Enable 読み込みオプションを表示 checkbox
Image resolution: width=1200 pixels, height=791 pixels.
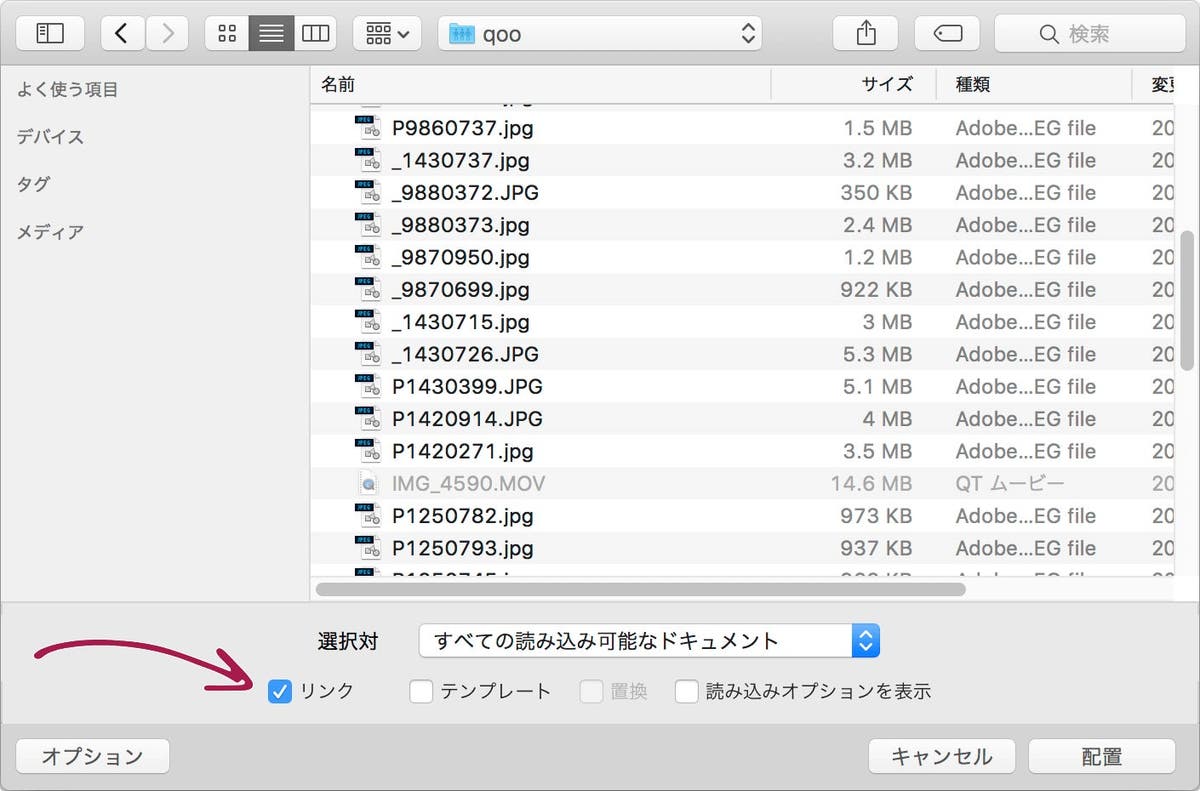point(686,691)
